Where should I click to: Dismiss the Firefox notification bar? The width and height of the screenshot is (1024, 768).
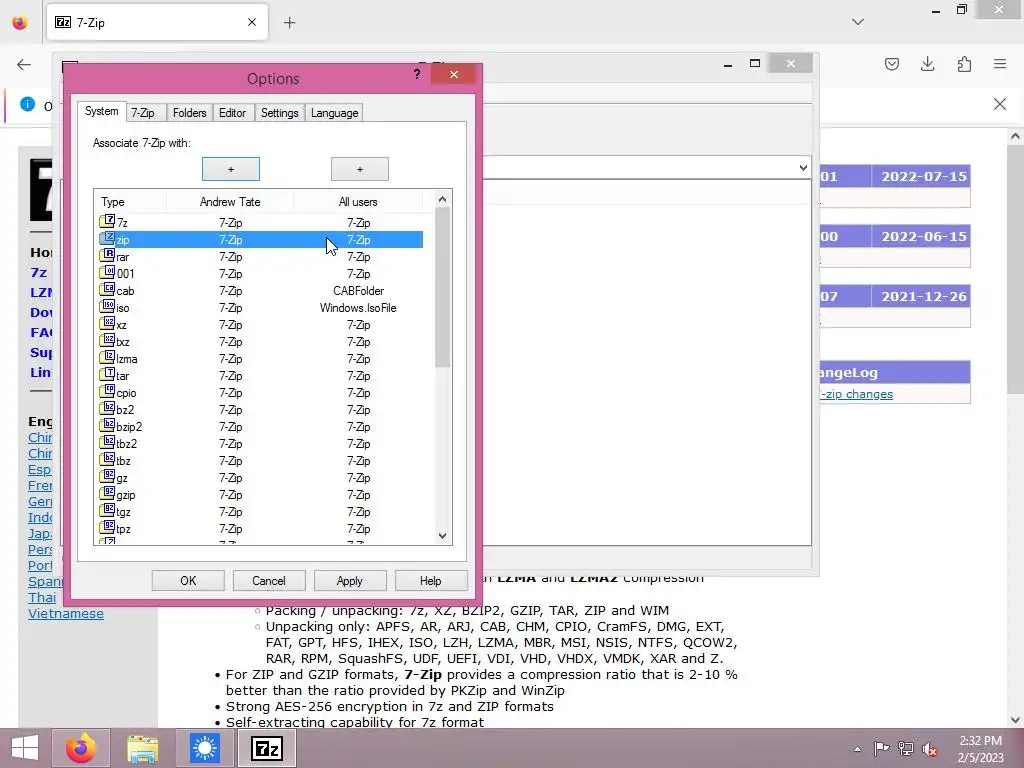999,104
